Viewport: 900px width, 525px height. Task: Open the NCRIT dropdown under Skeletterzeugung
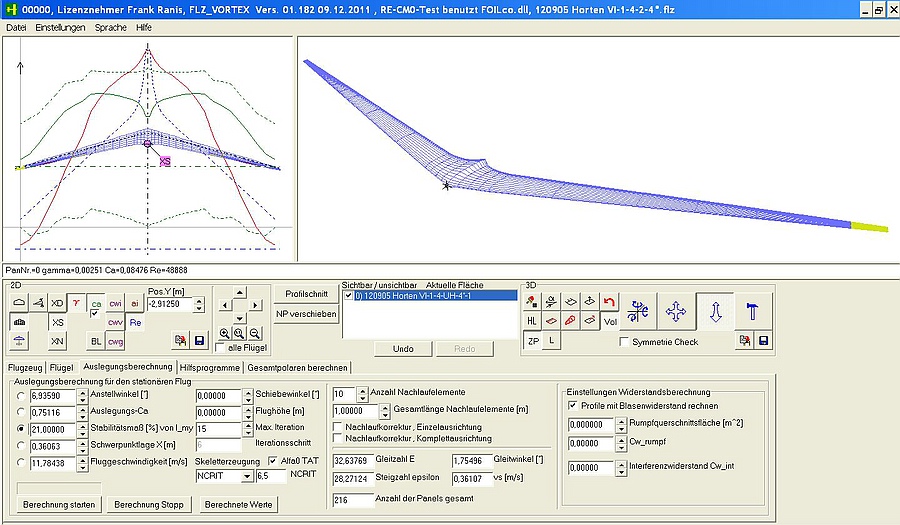[247, 477]
